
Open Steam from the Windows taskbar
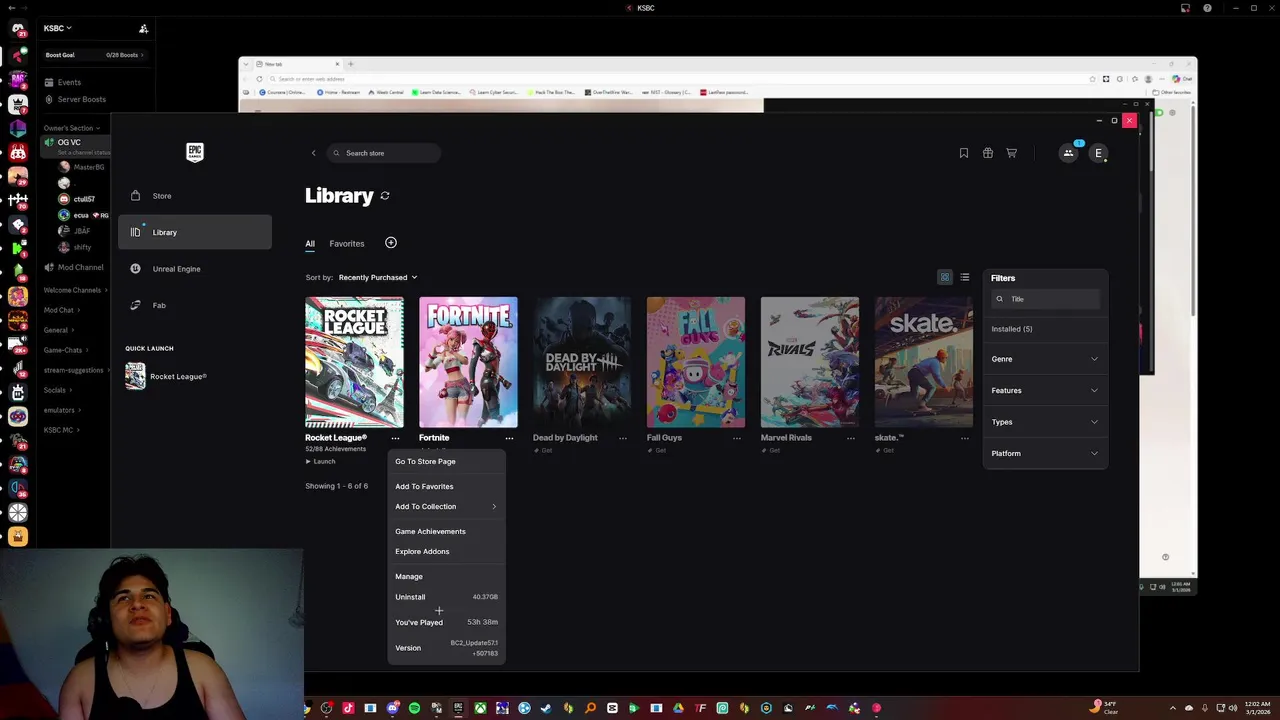pos(546,708)
